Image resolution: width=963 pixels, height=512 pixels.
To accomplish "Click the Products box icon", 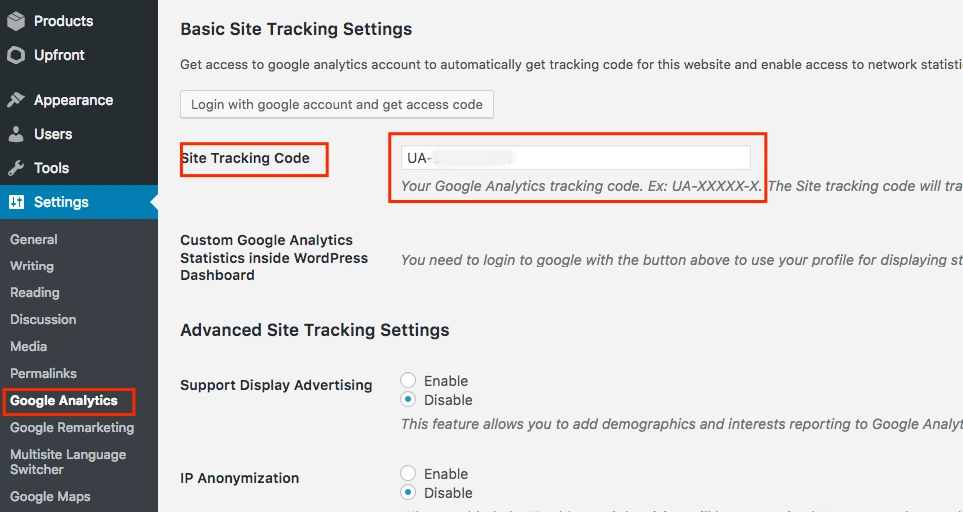I will [16, 21].
